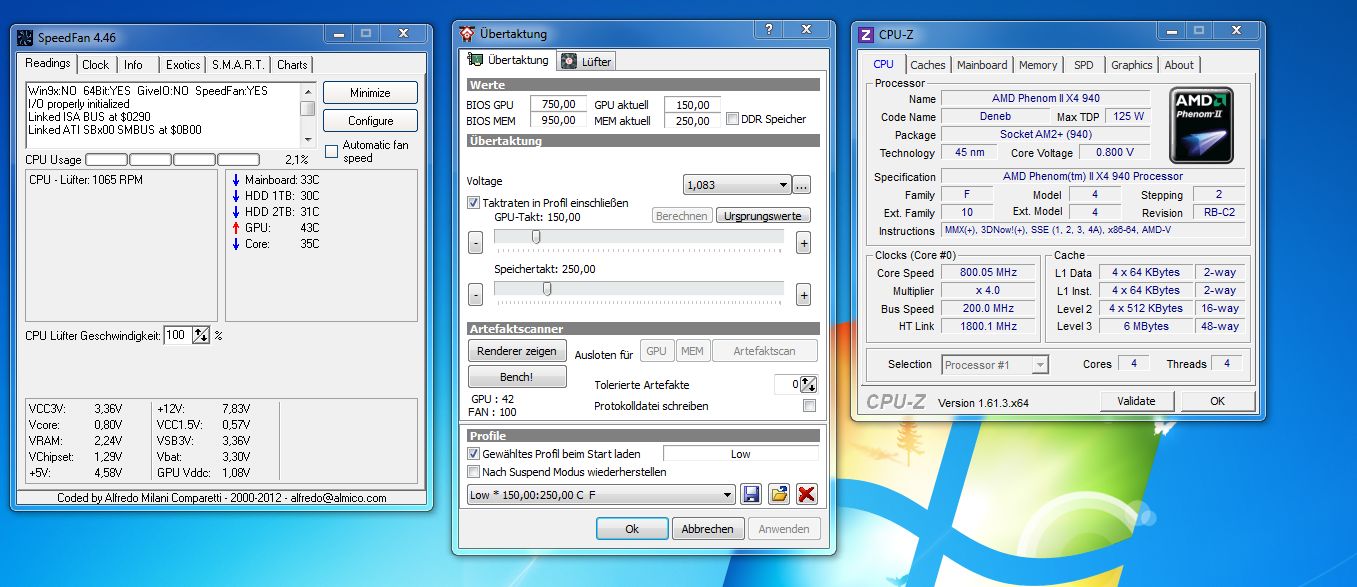Image resolution: width=1357 pixels, height=587 pixels.
Task: Click the MEM aktuell 250,00 field
Action: pos(692,120)
